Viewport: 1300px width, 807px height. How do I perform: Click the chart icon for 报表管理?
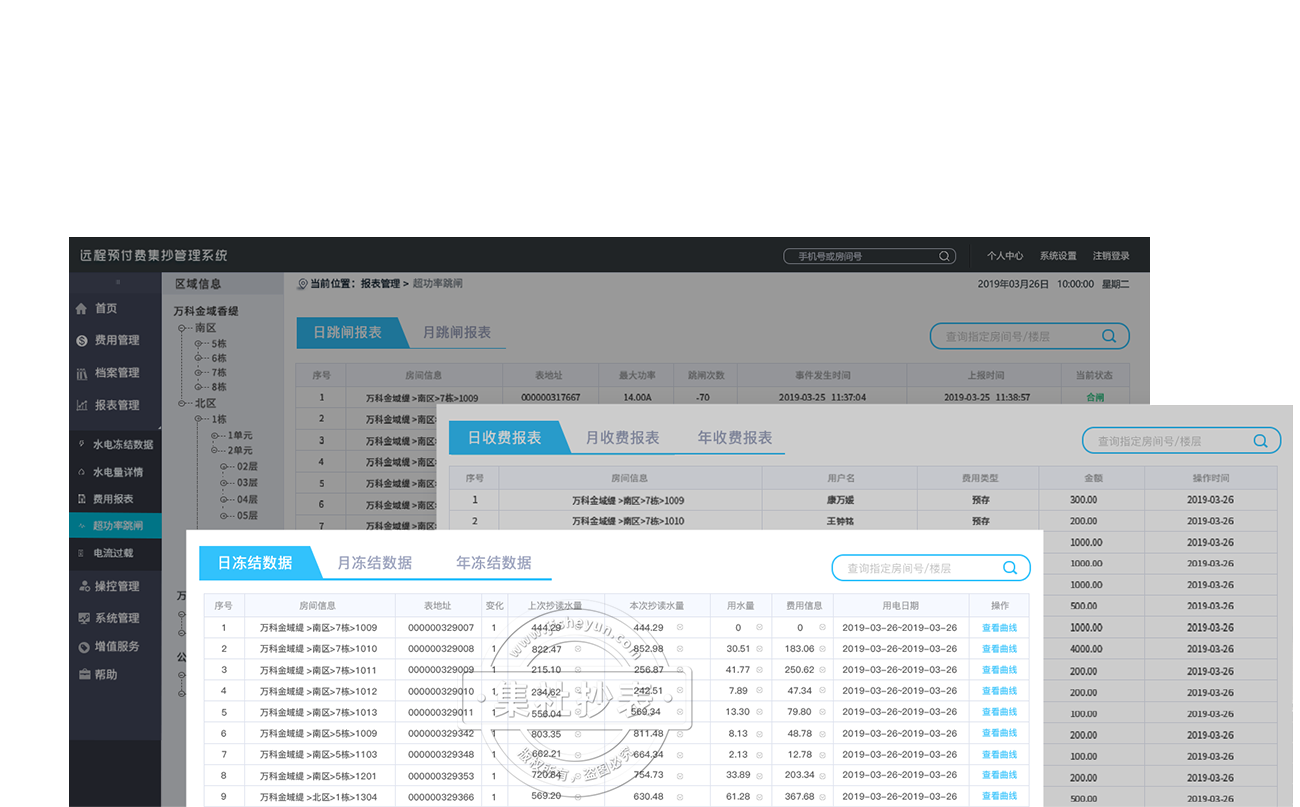[x=82, y=406]
